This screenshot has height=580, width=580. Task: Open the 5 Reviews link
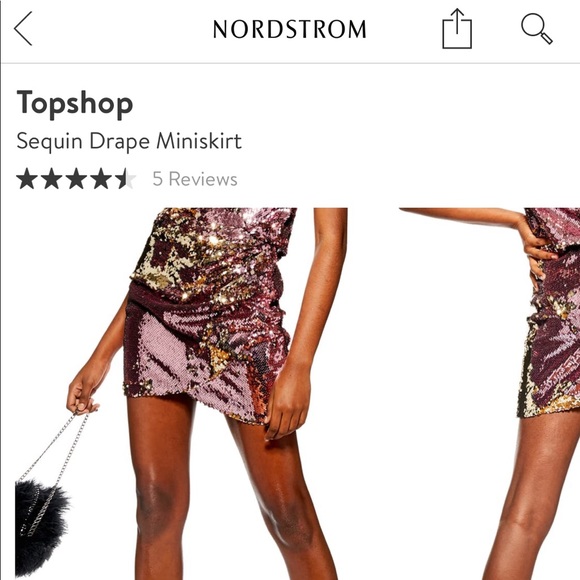tap(195, 179)
